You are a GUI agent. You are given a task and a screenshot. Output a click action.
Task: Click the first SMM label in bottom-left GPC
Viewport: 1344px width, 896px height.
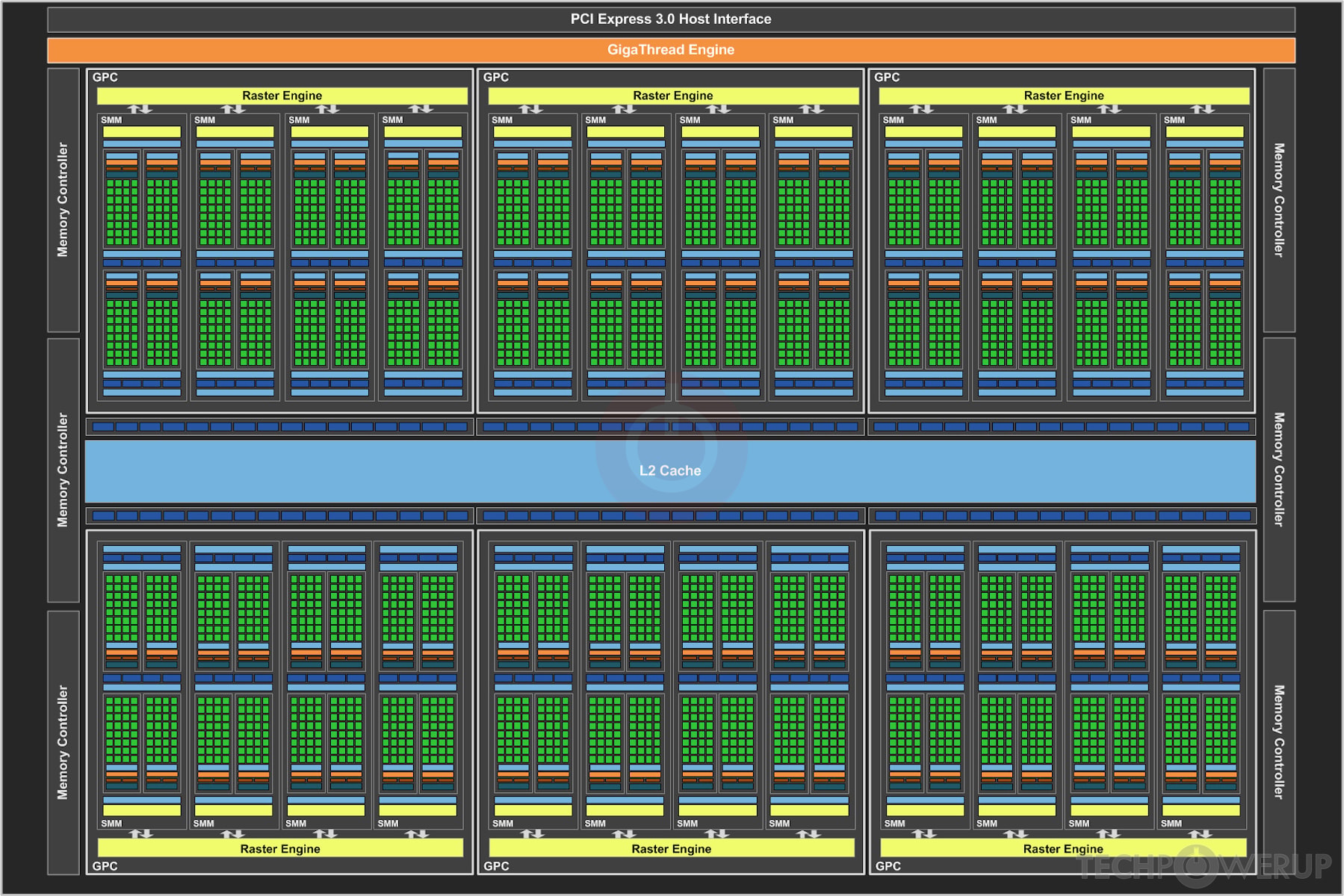(111, 824)
